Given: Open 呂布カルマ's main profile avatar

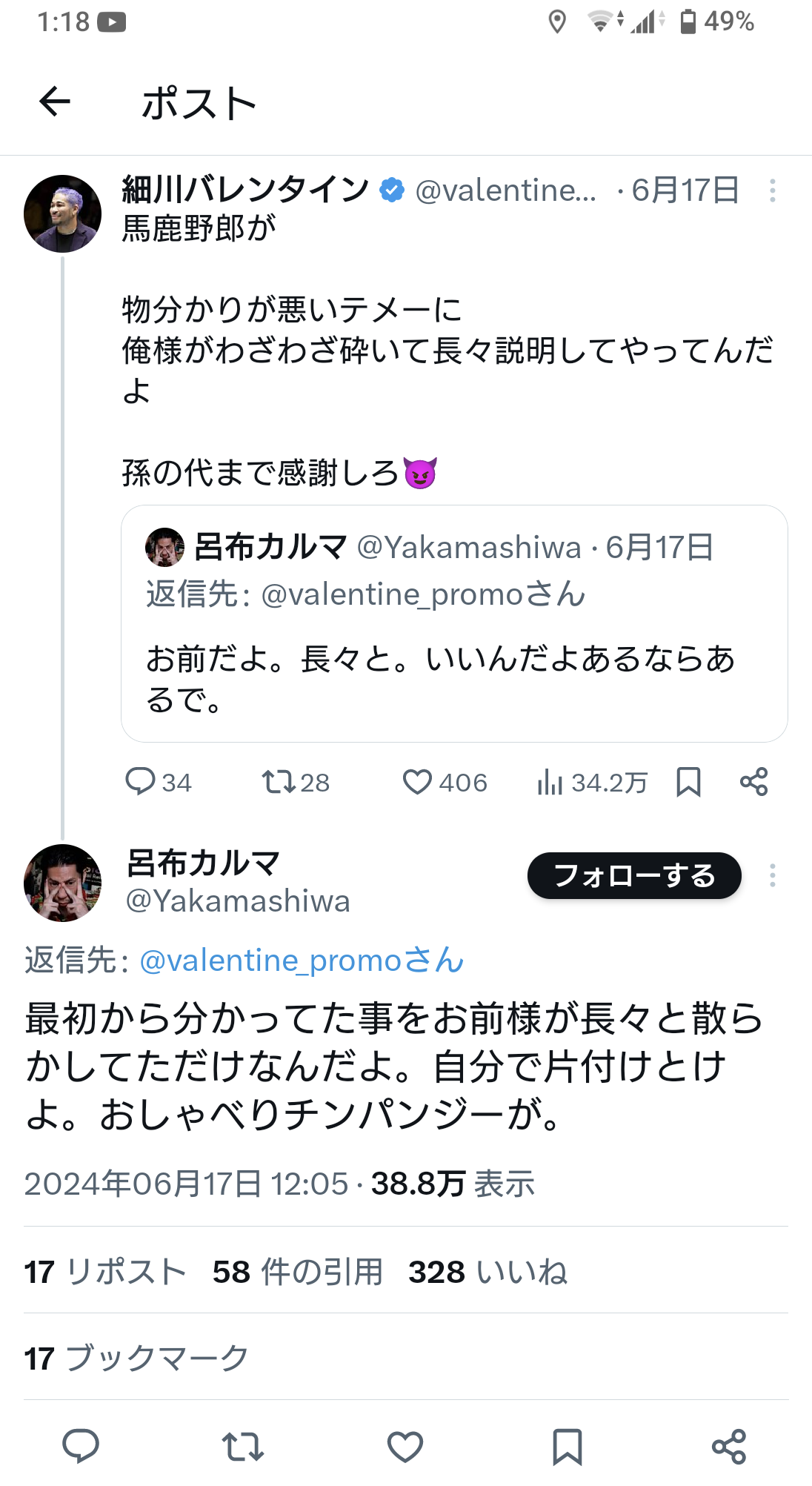Looking at the screenshot, I should 63,883.
